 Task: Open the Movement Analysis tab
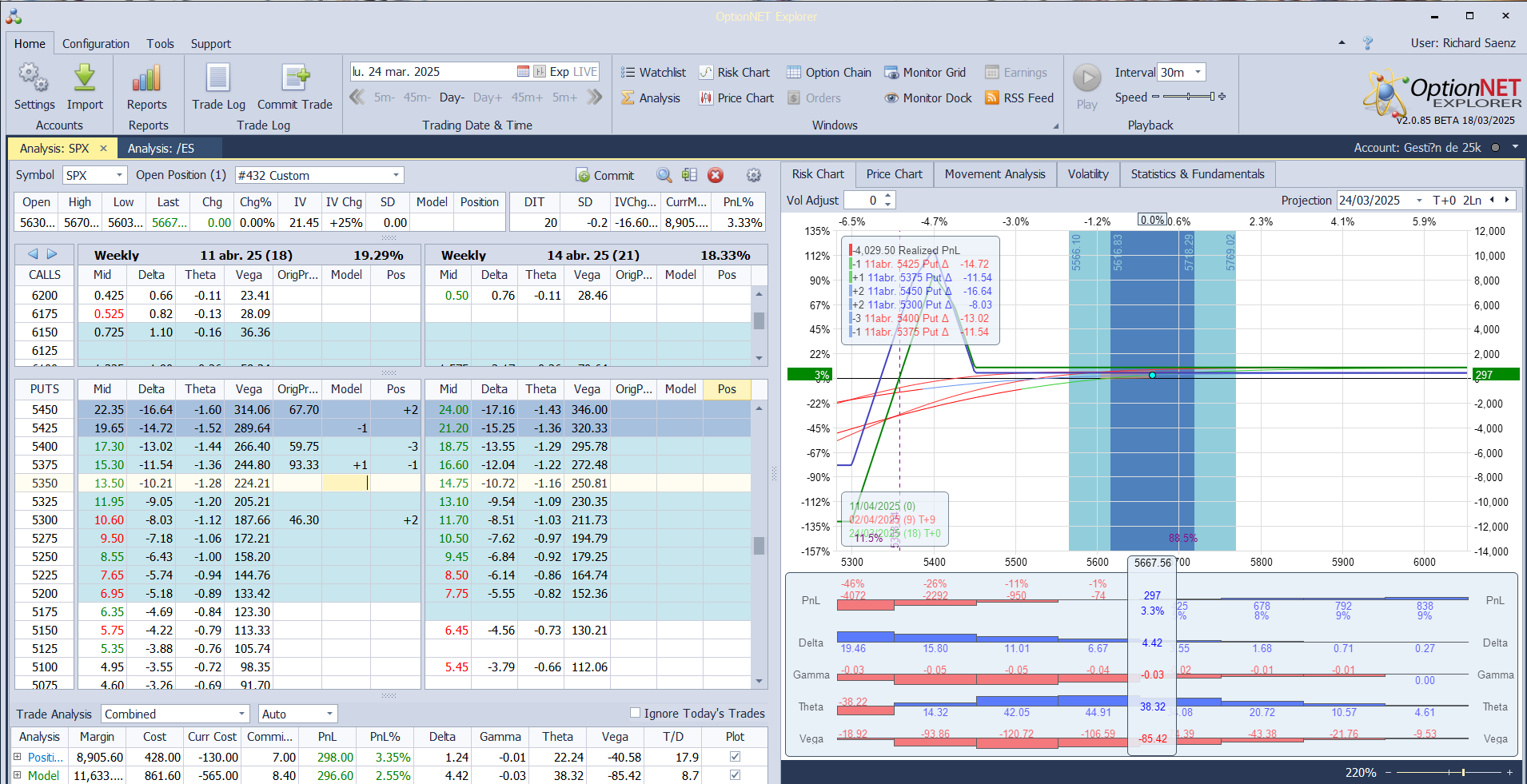click(995, 174)
